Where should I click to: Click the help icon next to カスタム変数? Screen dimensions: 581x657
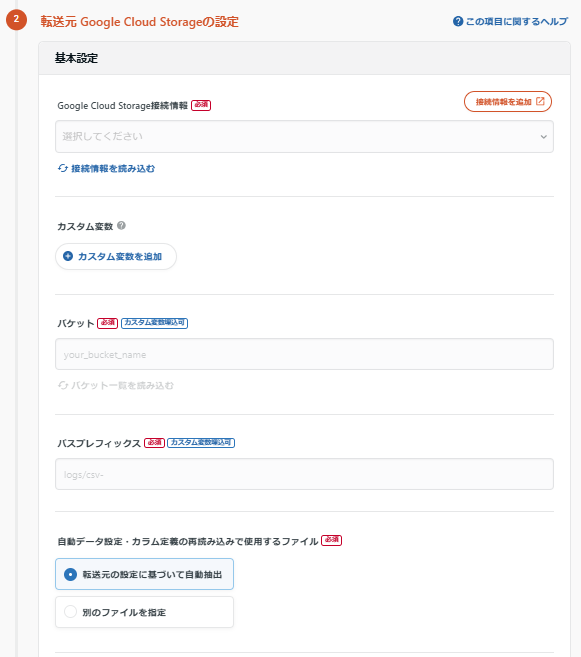[121, 225]
